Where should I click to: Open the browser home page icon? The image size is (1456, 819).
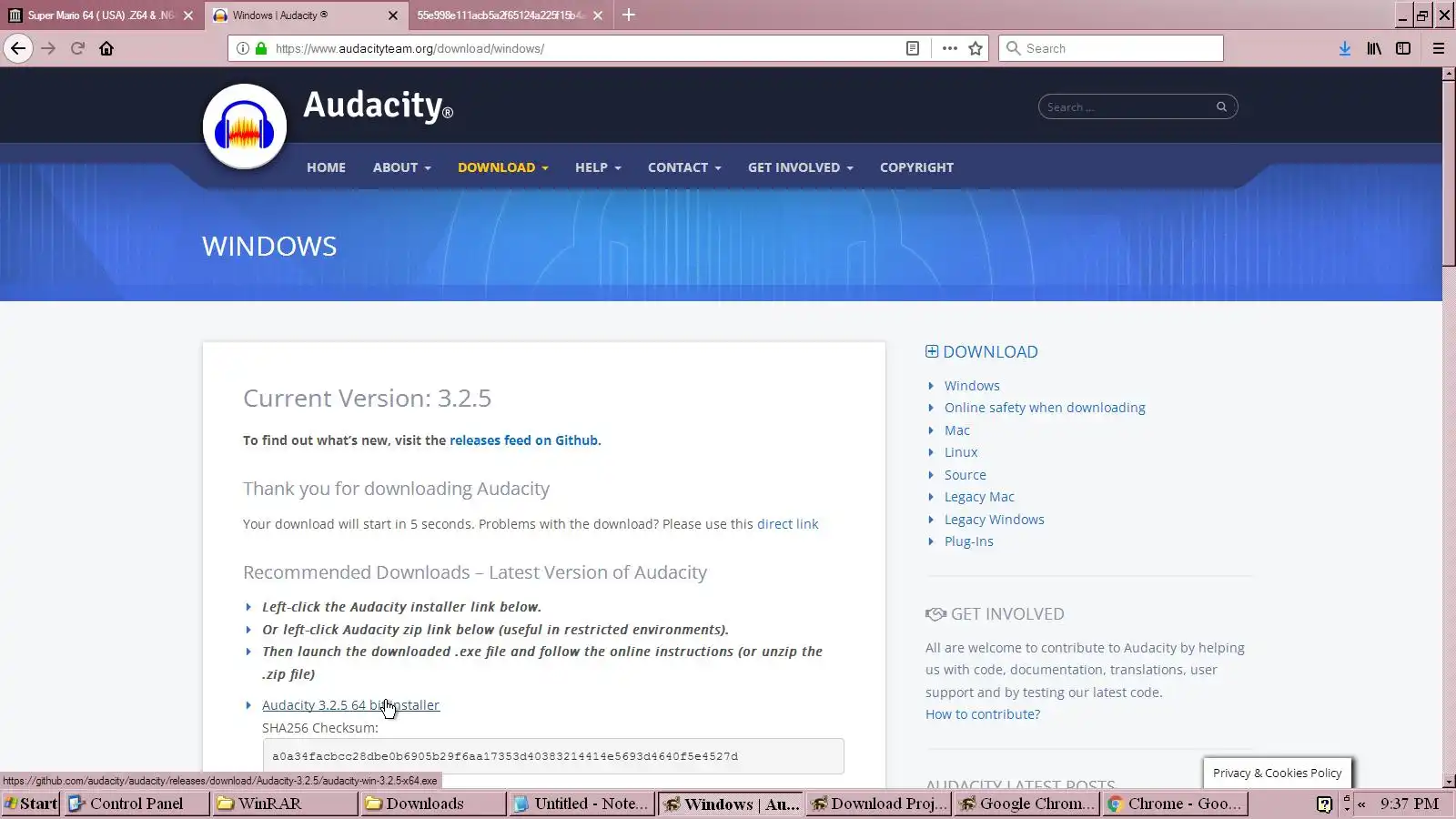click(106, 48)
